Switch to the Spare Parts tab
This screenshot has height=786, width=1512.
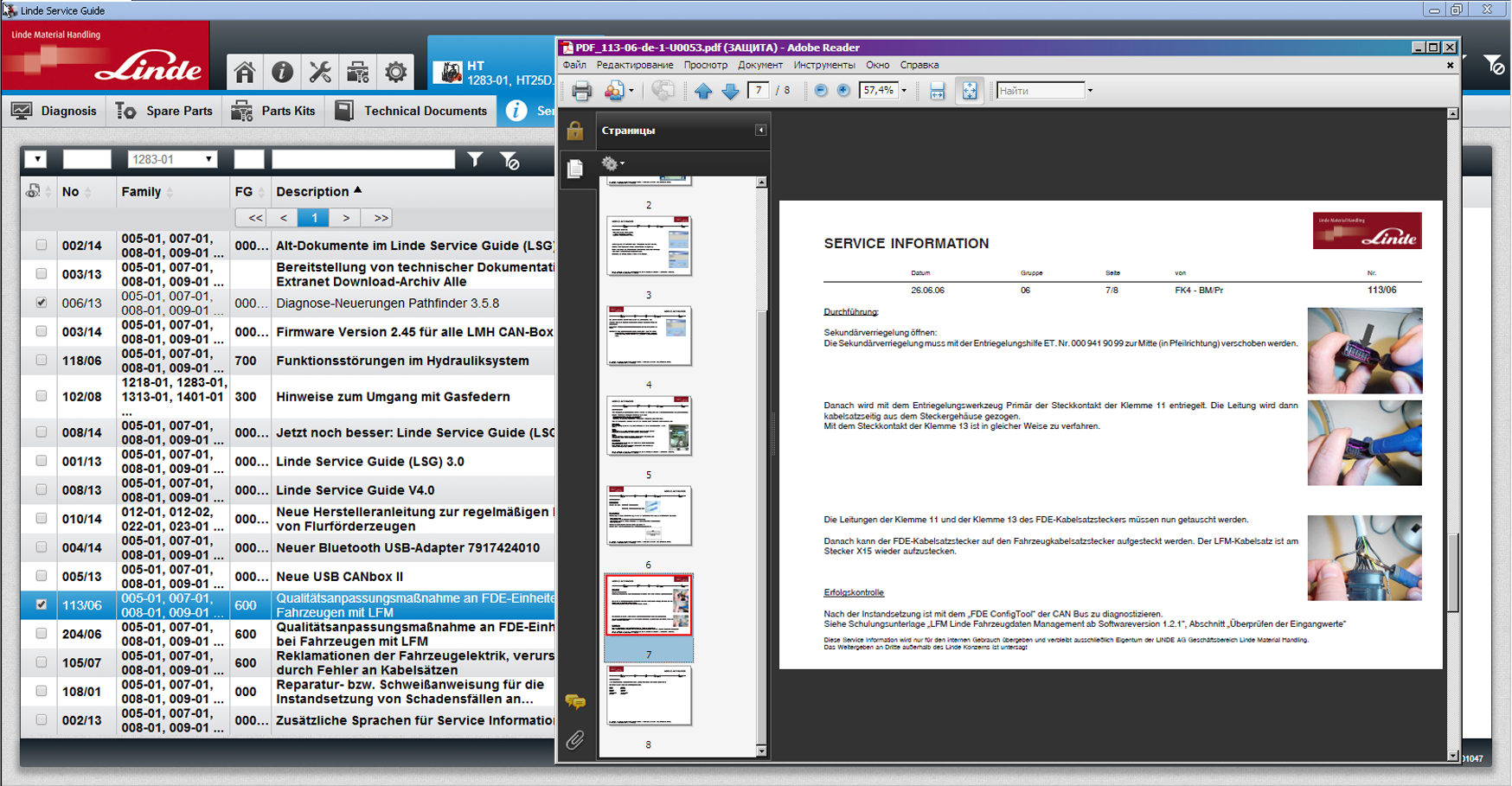(x=165, y=111)
